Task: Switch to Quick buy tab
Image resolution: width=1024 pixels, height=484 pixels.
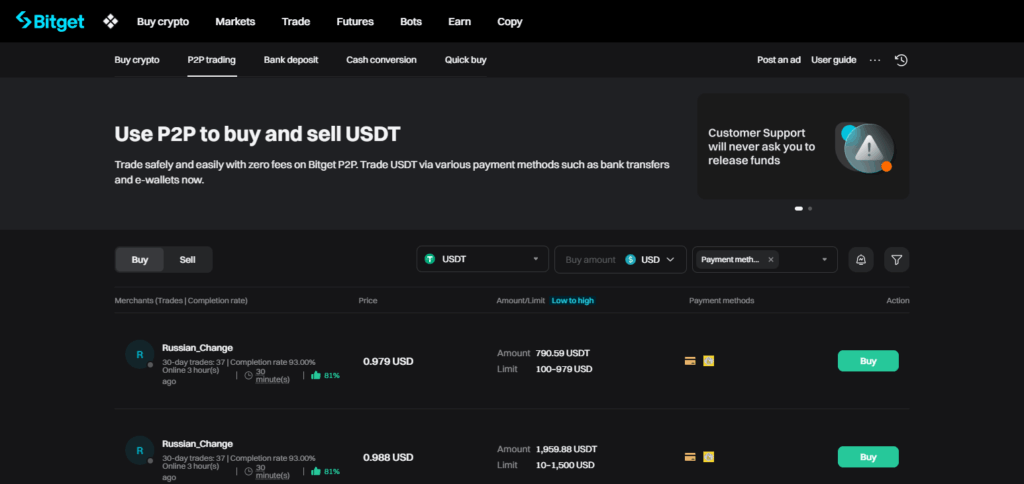Action: (466, 59)
